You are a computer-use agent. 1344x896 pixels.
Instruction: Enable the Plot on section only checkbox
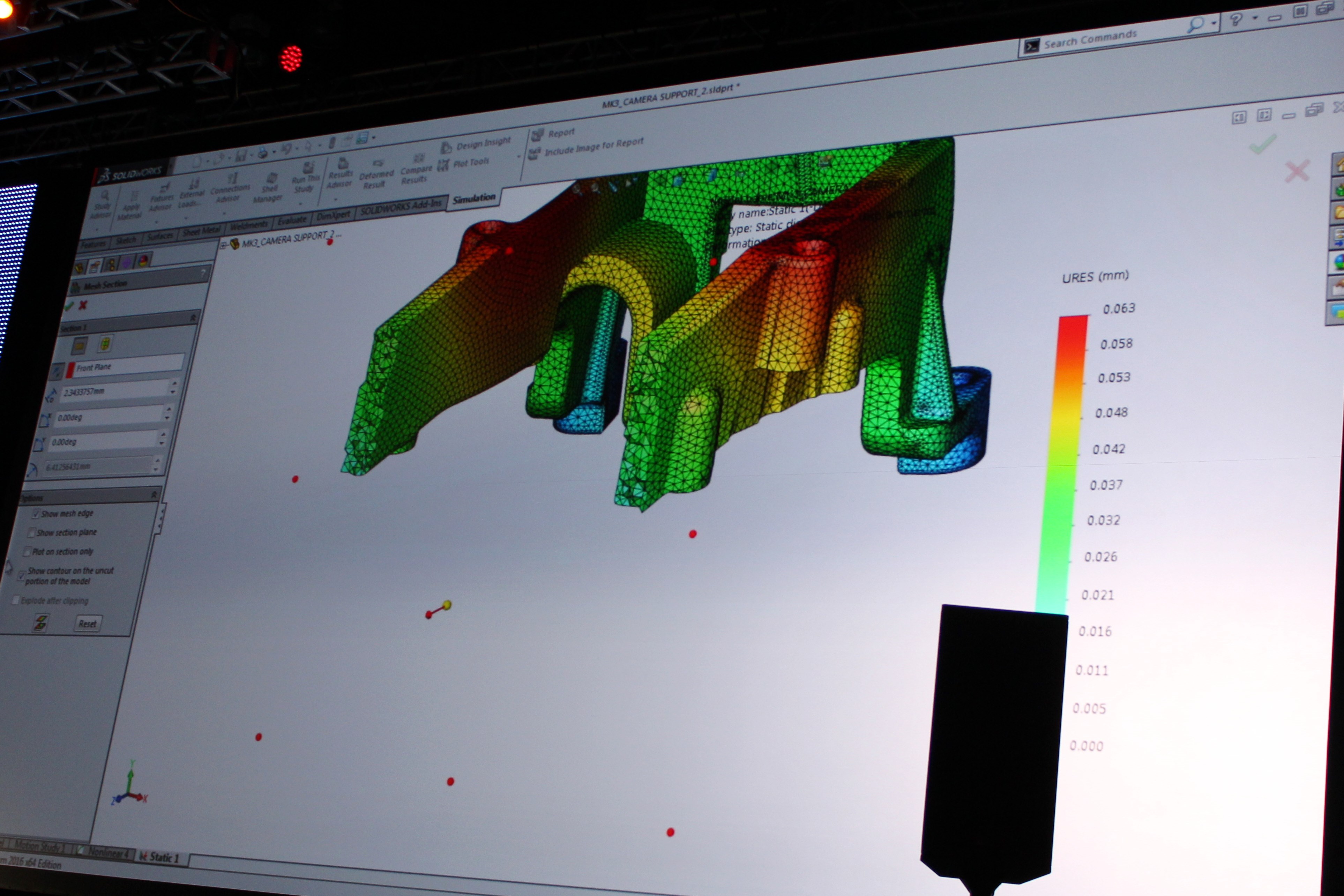pos(27,551)
